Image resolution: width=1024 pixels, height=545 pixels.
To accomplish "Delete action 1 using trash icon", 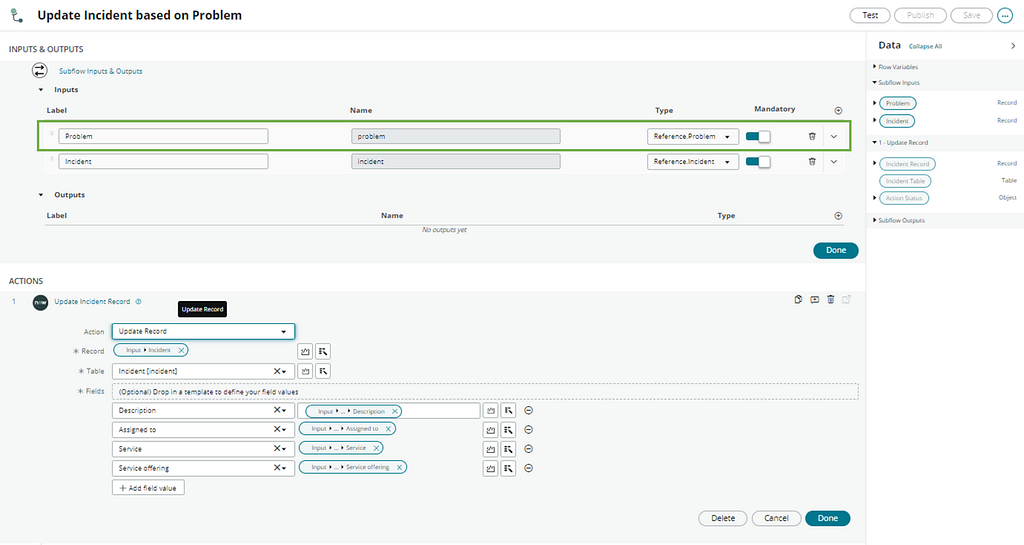I will [831, 300].
